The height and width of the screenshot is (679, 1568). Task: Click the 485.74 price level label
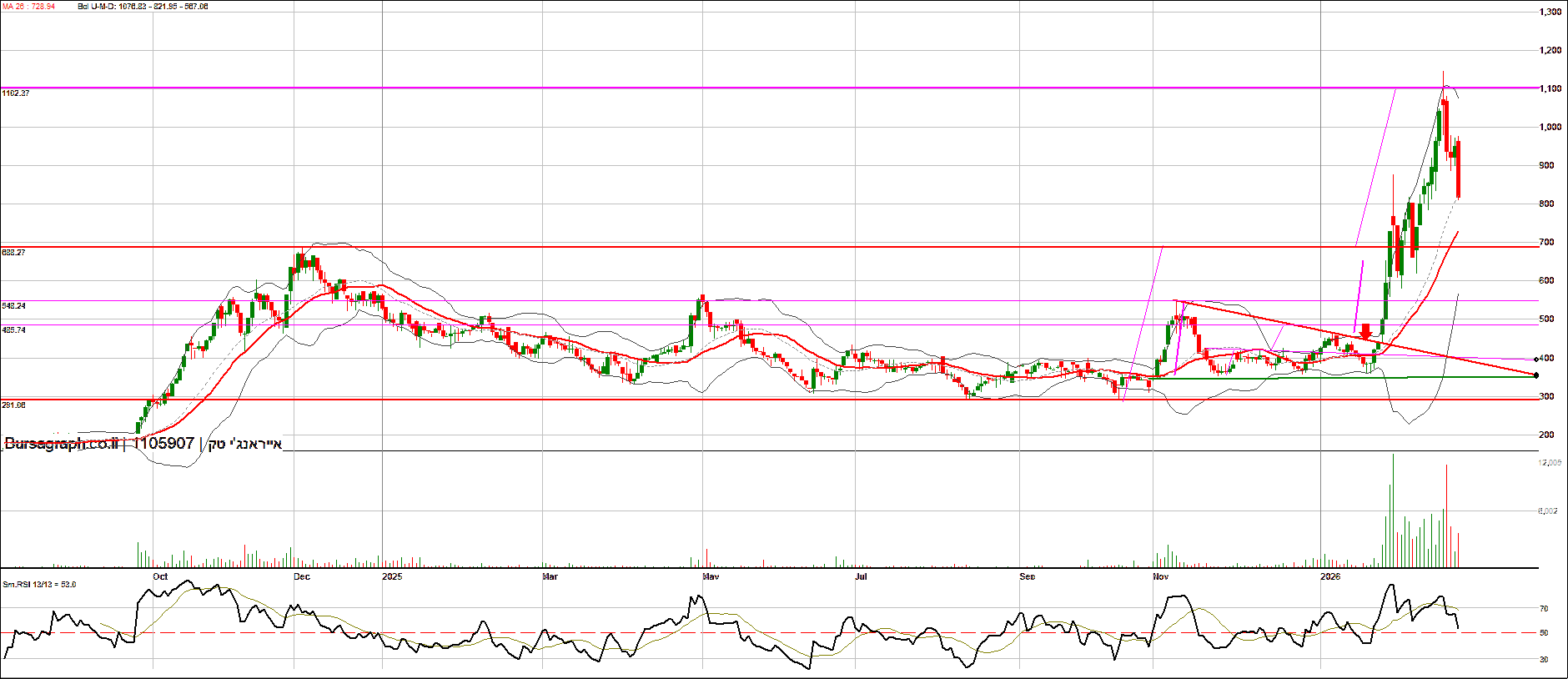click(13, 330)
